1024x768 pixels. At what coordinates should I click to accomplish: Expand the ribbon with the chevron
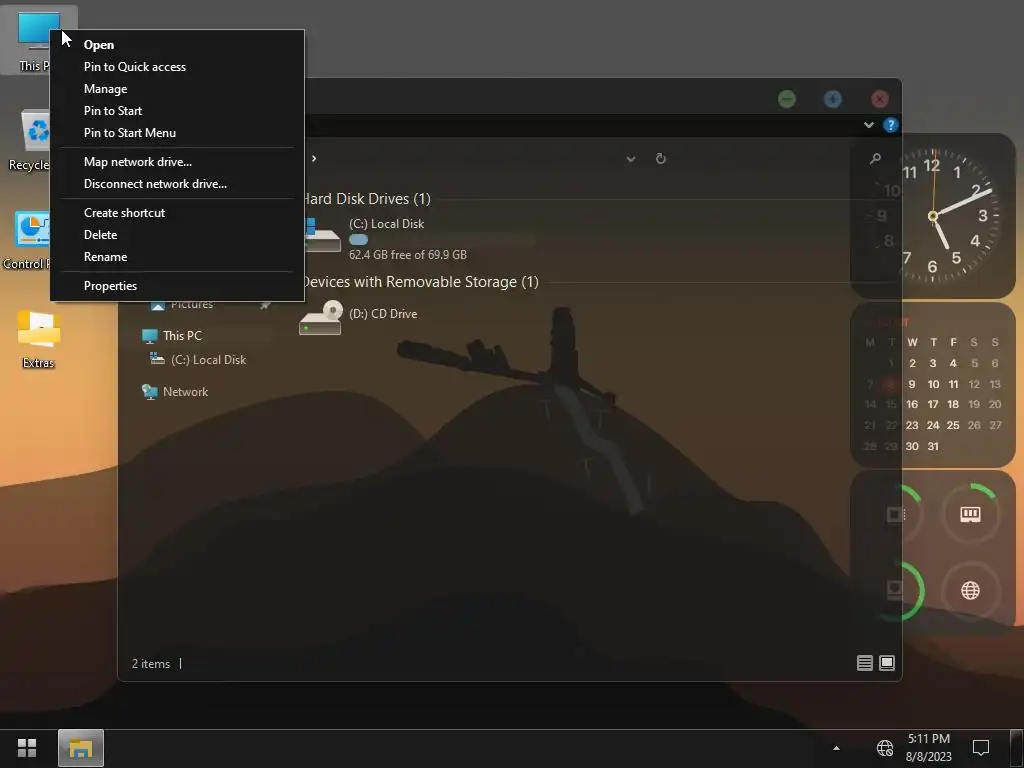coord(869,125)
